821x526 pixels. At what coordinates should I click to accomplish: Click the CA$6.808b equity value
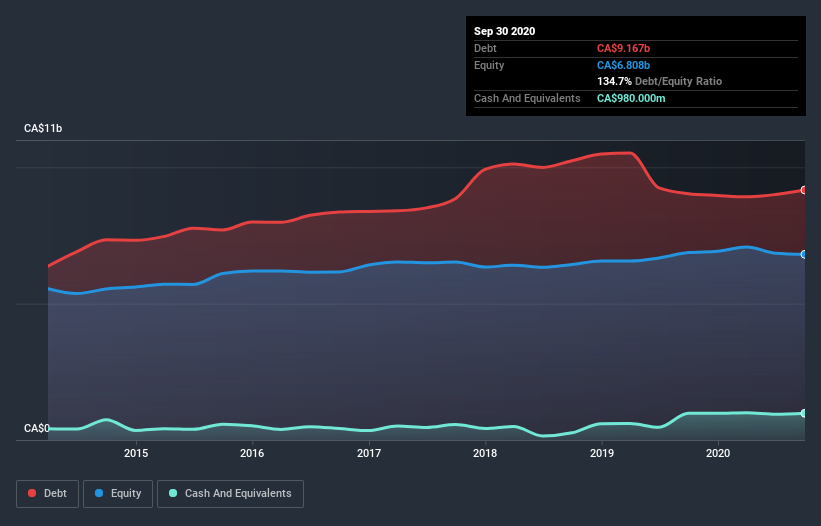[x=624, y=65]
